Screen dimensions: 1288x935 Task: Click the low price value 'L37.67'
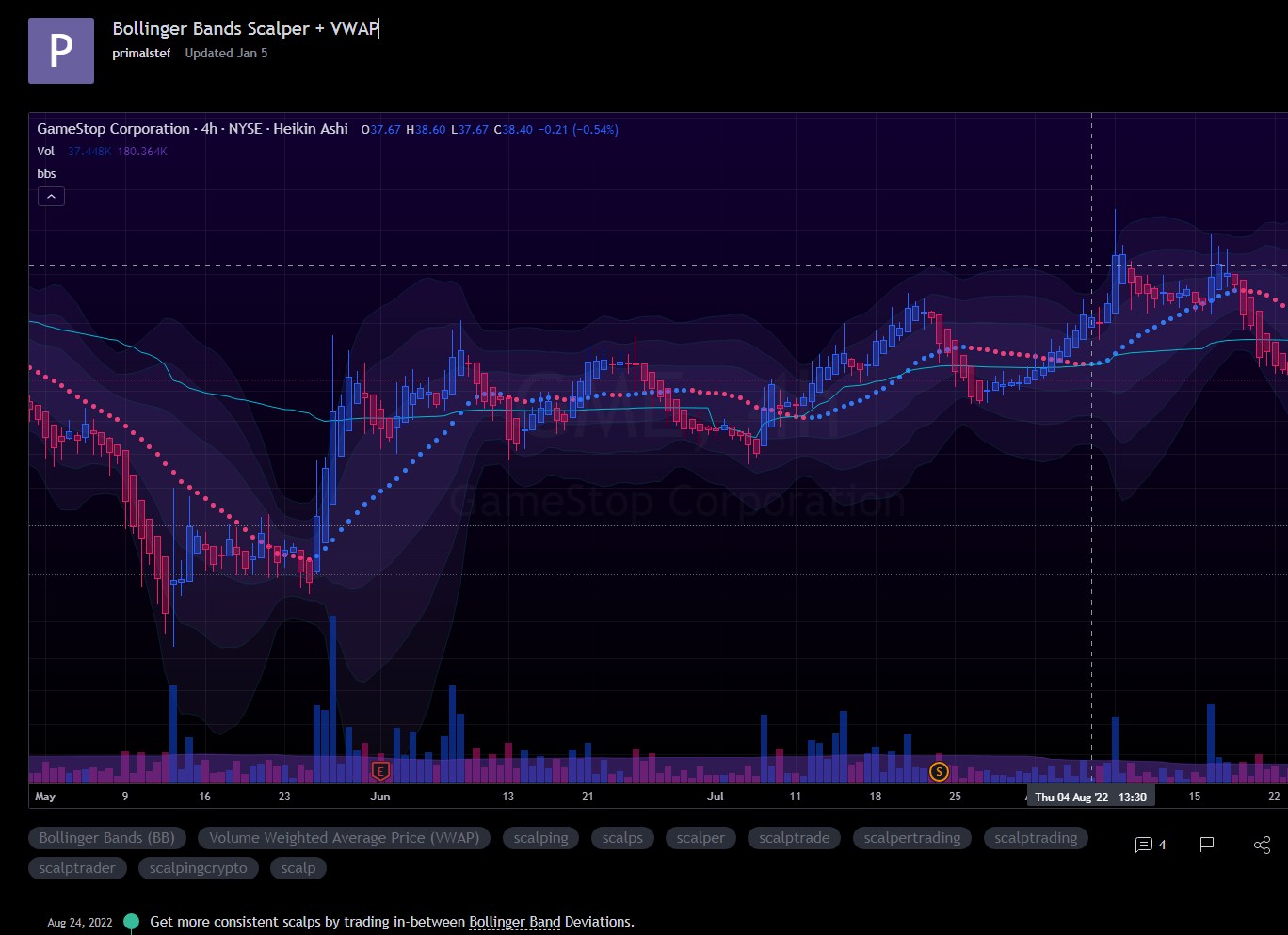470,130
